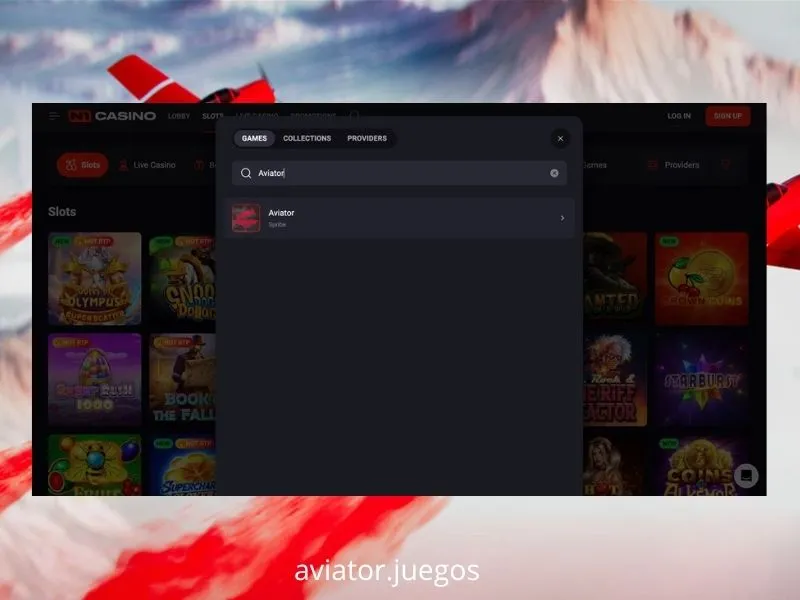
Task: Switch to the Collections tab
Action: (307, 138)
